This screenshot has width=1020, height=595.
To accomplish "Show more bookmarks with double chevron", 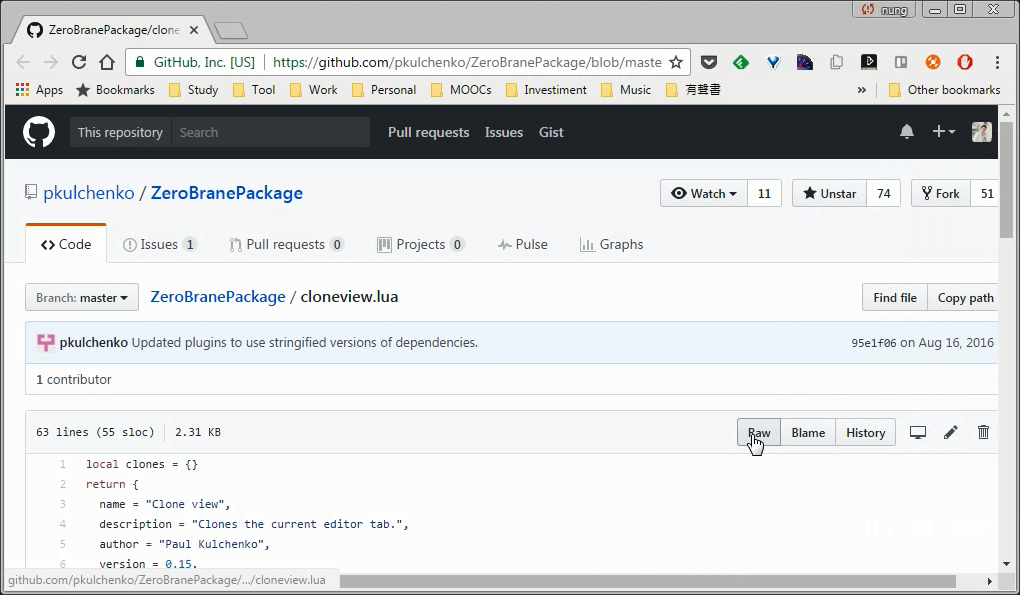I will tap(862, 90).
